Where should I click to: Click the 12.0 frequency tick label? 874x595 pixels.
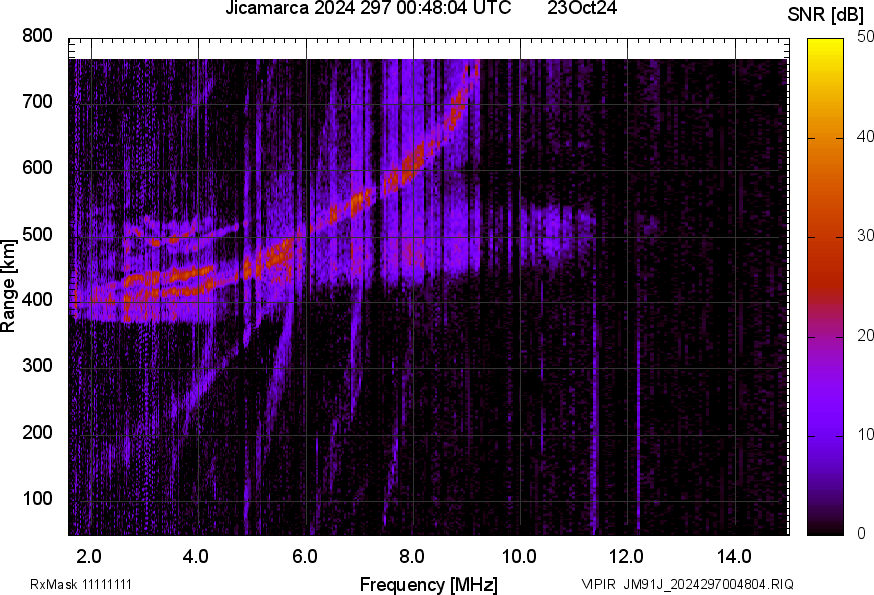click(627, 557)
